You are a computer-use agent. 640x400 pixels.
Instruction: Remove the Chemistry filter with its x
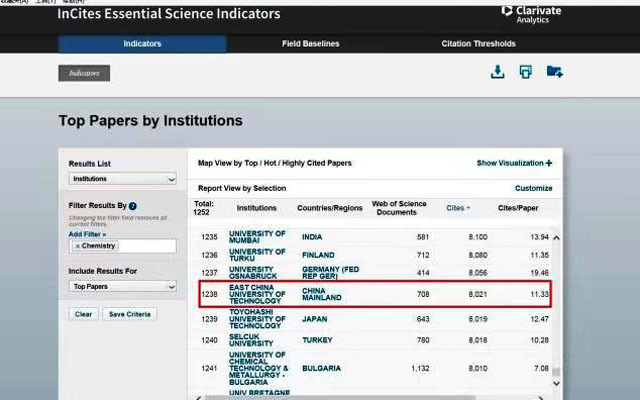(x=78, y=246)
